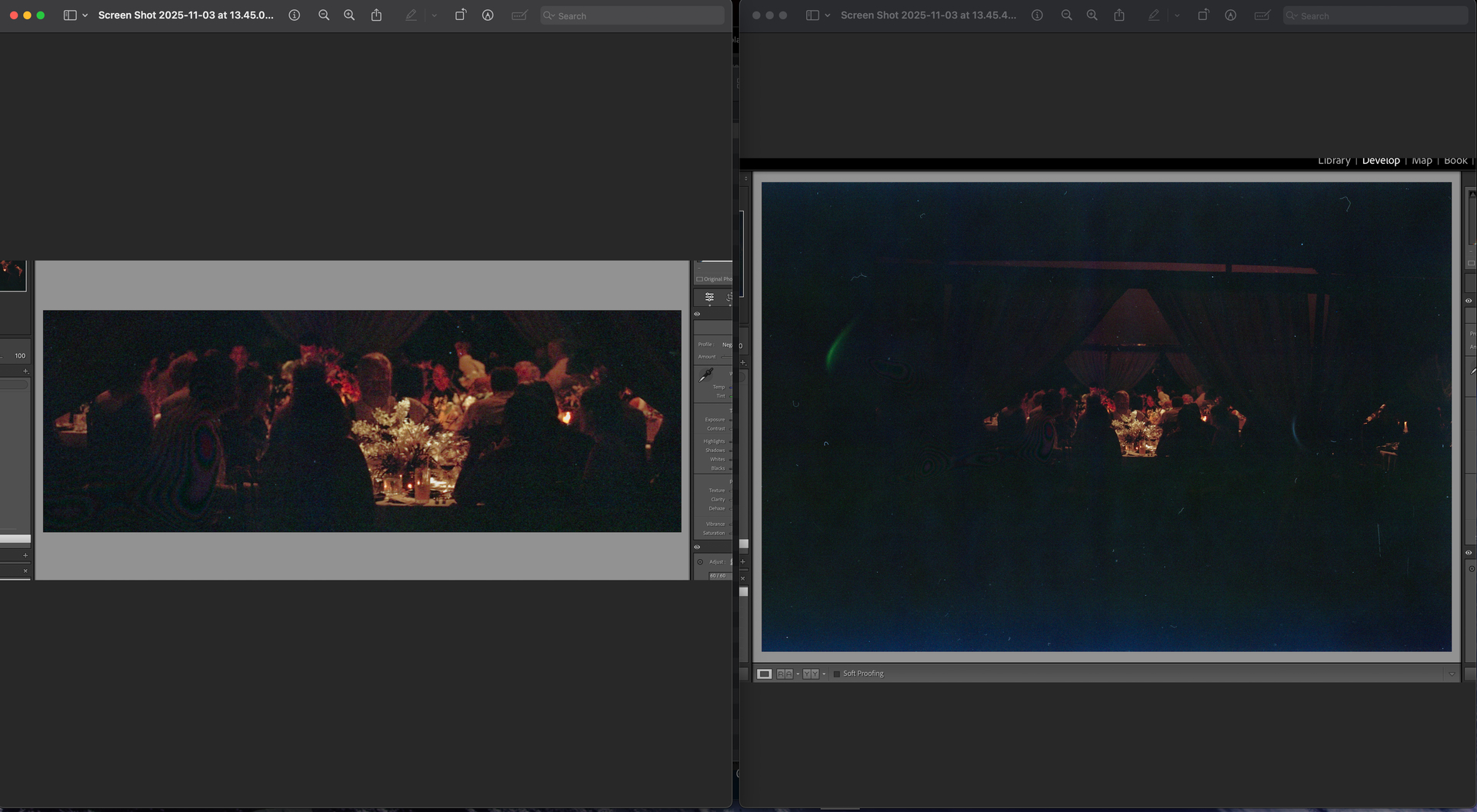The height and width of the screenshot is (812, 1477).
Task: Open the Edit sliders panel icon
Action: click(709, 297)
